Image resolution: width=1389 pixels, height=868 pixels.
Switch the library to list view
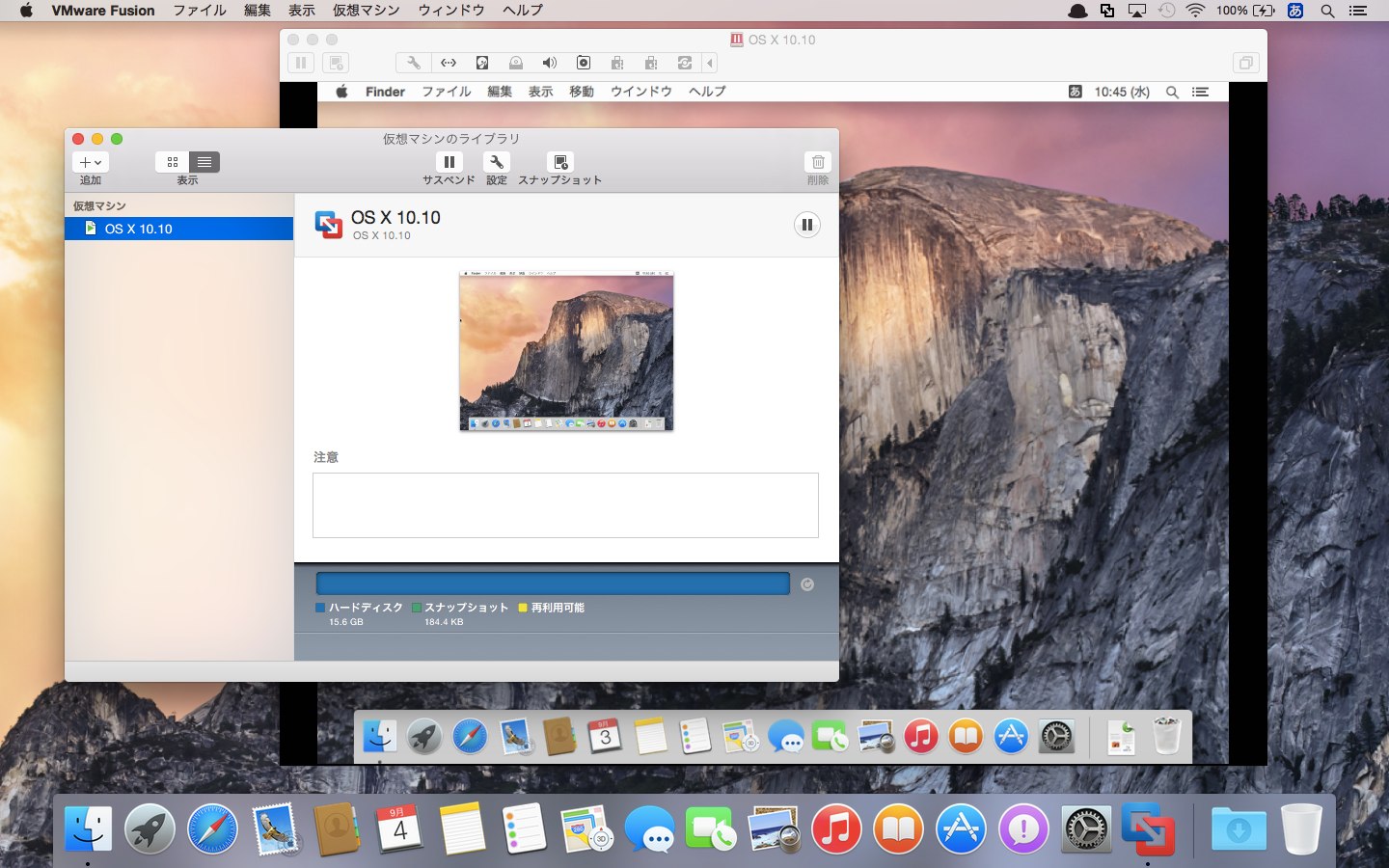pyautogui.click(x=204, y=162)
